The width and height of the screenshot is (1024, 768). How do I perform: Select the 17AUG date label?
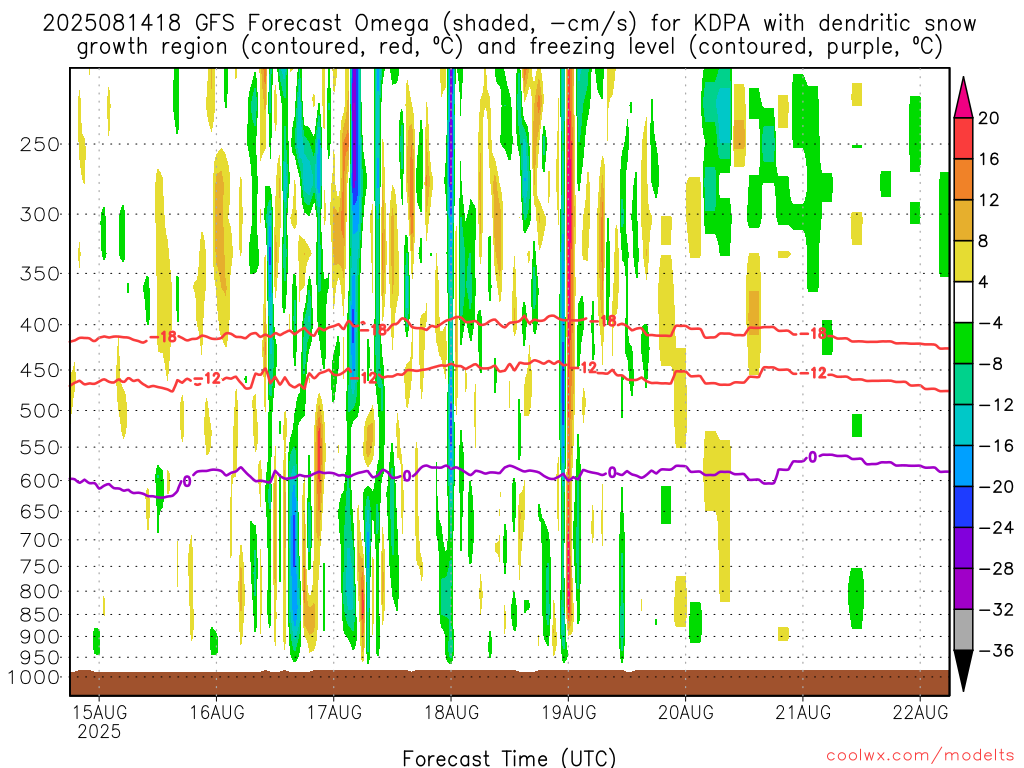pyautogui.click(x=334, y=712)
